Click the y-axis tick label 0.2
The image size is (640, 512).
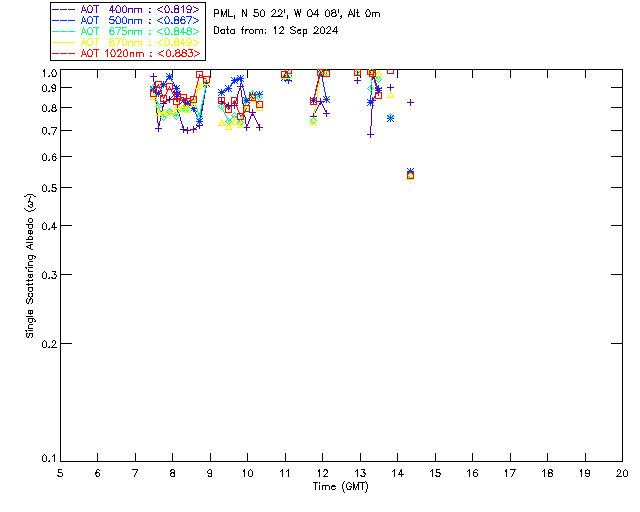click(x=46, y=343)
